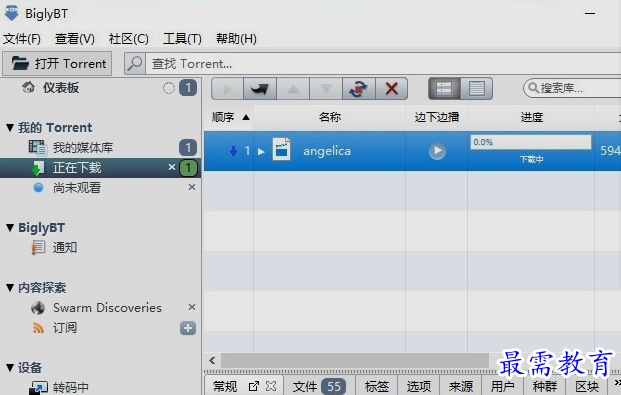Switch to the 常规 tab
Screen dimensions: 621x395
tap(225, 386)
